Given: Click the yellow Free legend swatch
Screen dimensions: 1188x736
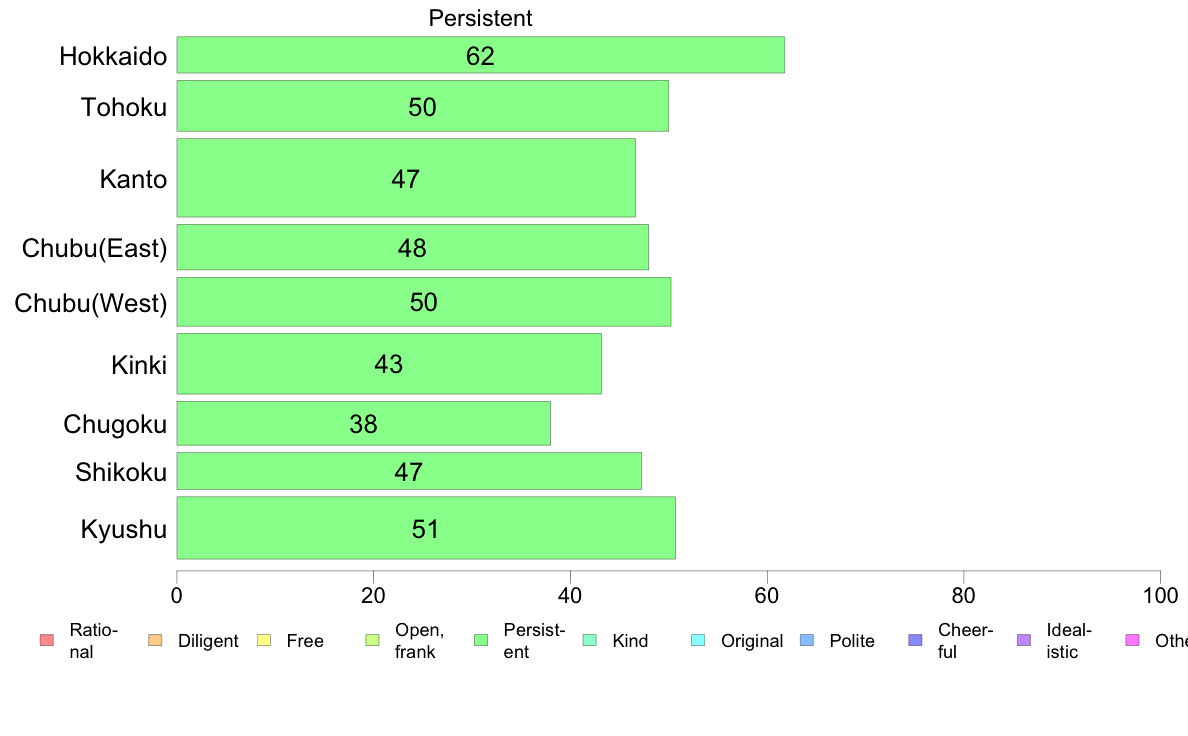Looking at the screenshot, I should click(264, 640).
